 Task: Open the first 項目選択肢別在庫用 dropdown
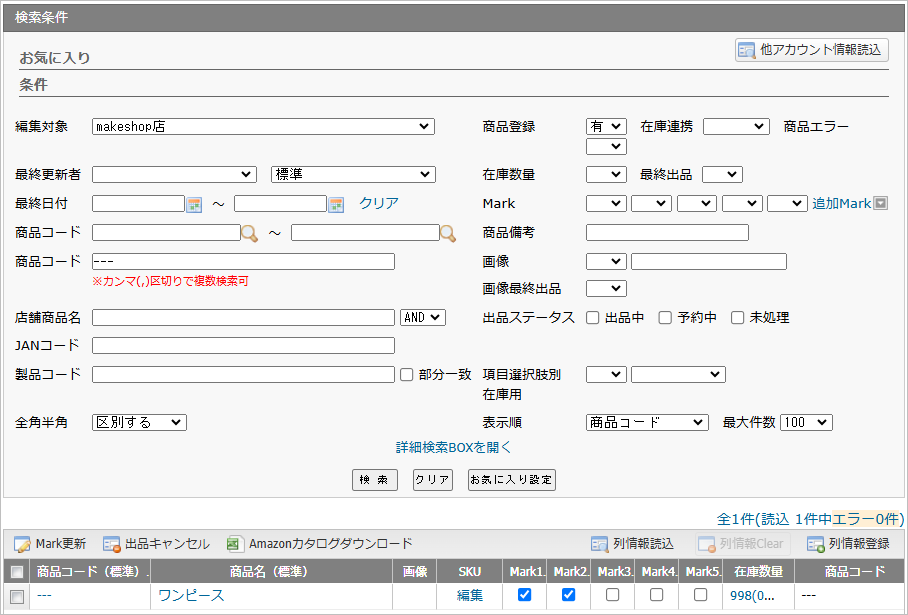click(606, 374)
